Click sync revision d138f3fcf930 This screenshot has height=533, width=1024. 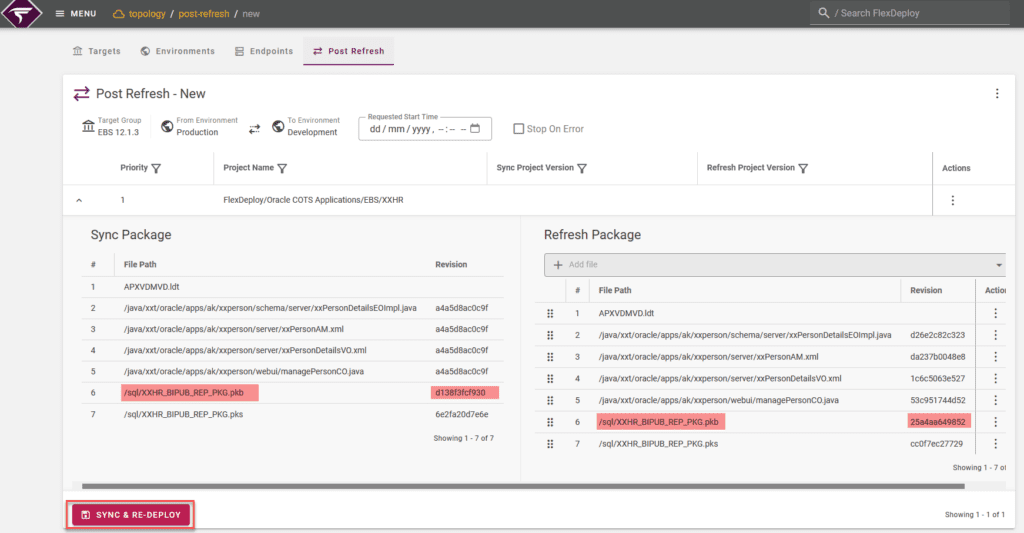(460, 393)
